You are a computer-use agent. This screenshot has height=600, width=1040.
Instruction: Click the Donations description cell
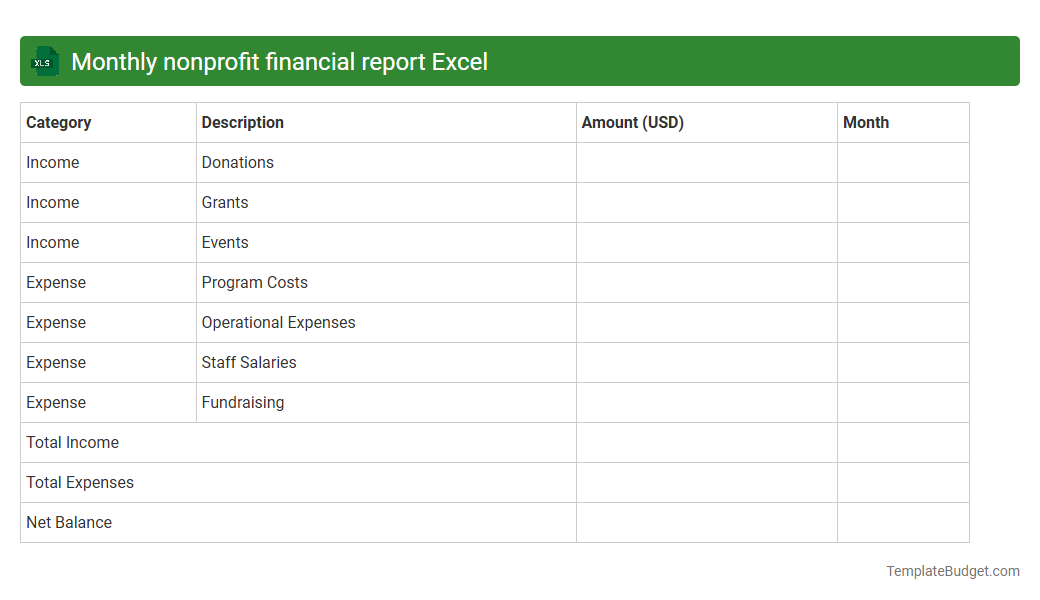tap(237, 162)
